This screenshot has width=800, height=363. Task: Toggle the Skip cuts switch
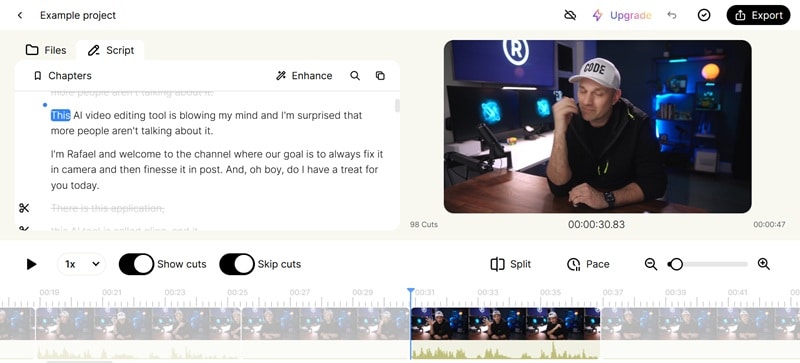click(237, 264)
